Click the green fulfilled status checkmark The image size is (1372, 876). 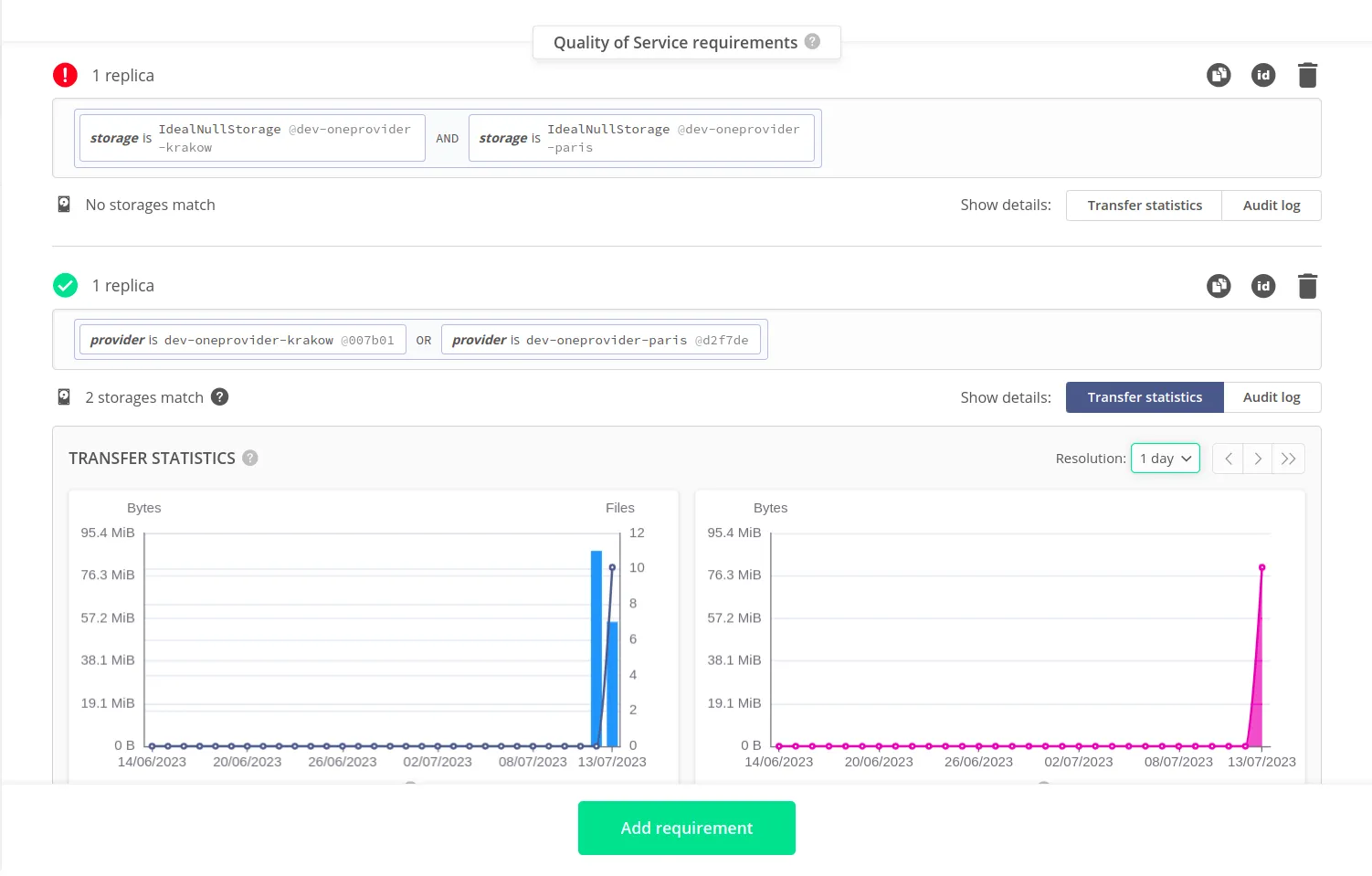coord(66,286)
